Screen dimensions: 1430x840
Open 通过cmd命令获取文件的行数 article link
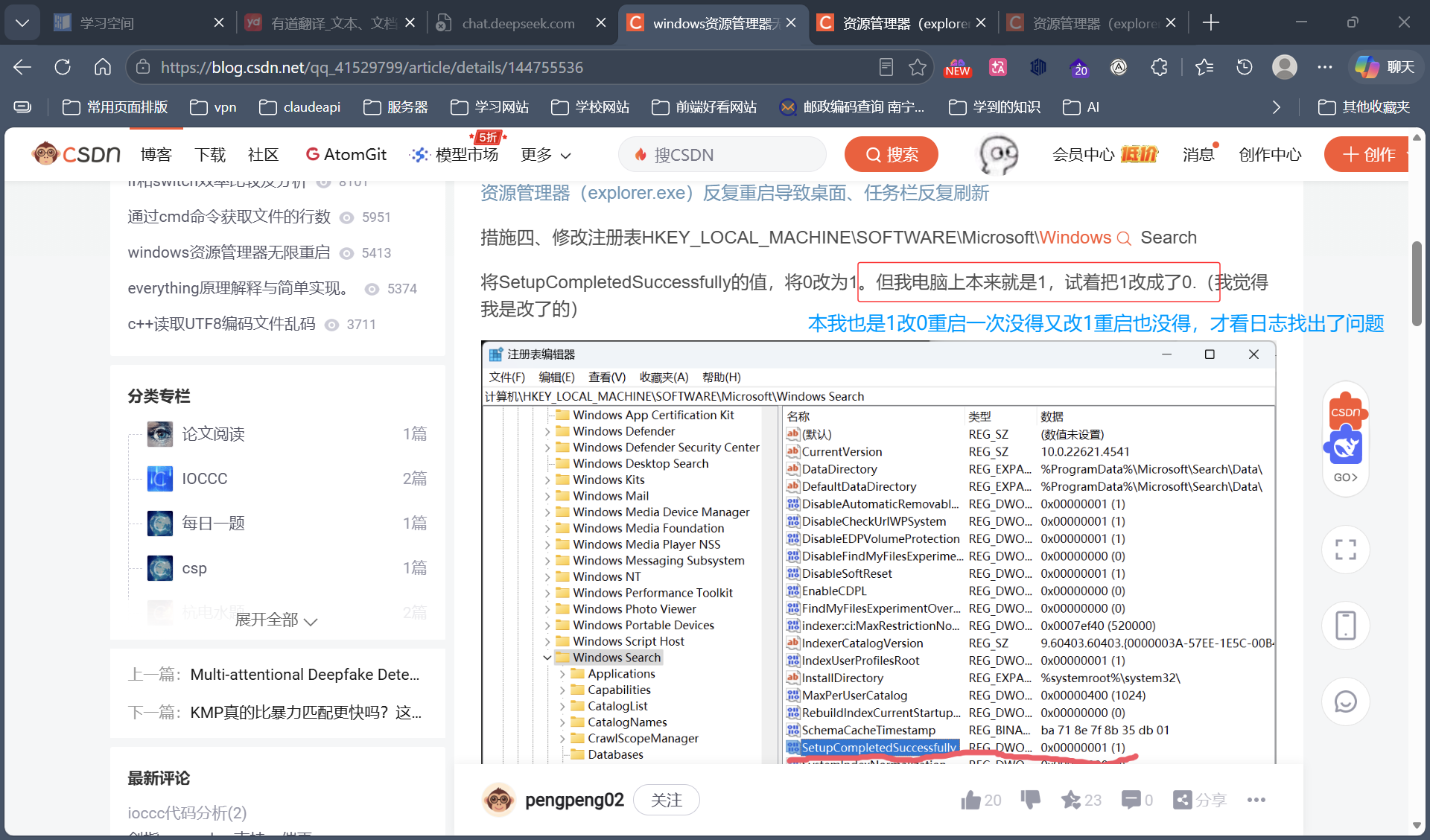point(229,217)
